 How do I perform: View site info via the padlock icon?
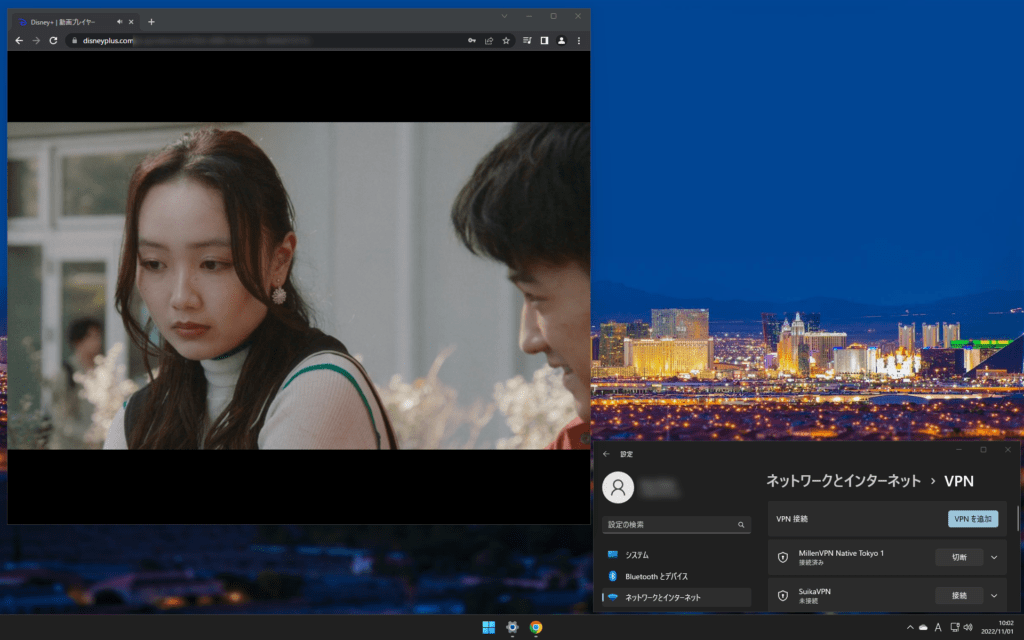pos(74,40)
